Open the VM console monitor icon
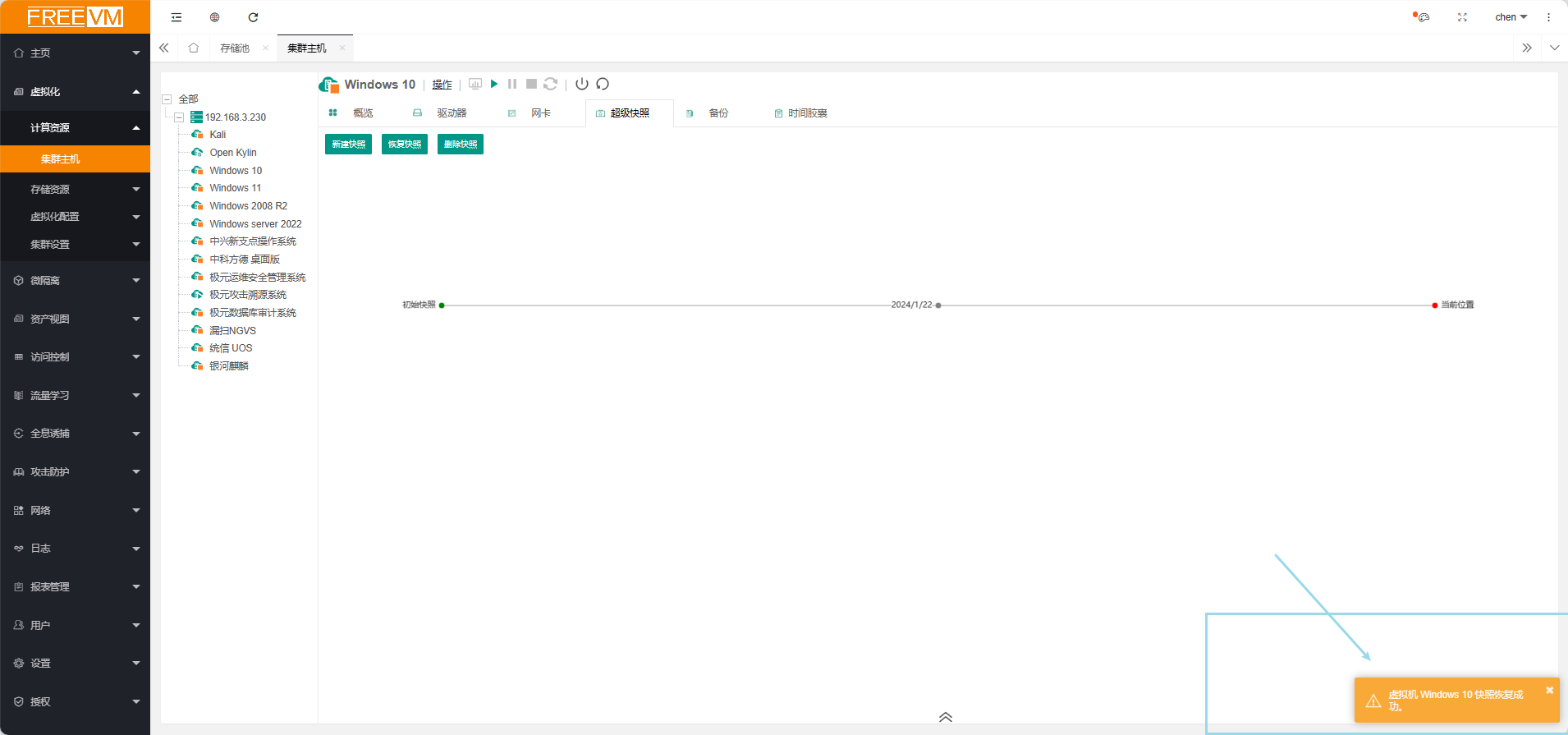Image resolution: width=1568 pixels, height=735 pixels. pyautogui.click(x=475, y=84)
